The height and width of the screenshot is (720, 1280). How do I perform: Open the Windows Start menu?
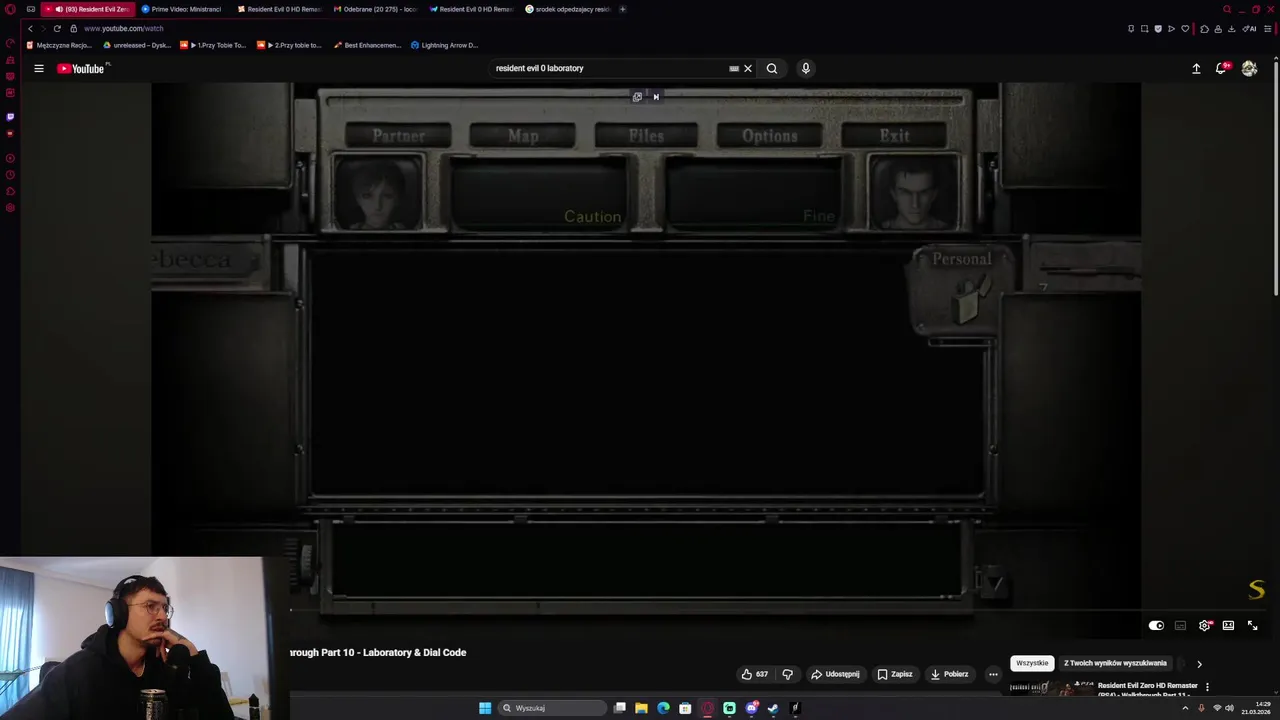(x=485, y=708)
